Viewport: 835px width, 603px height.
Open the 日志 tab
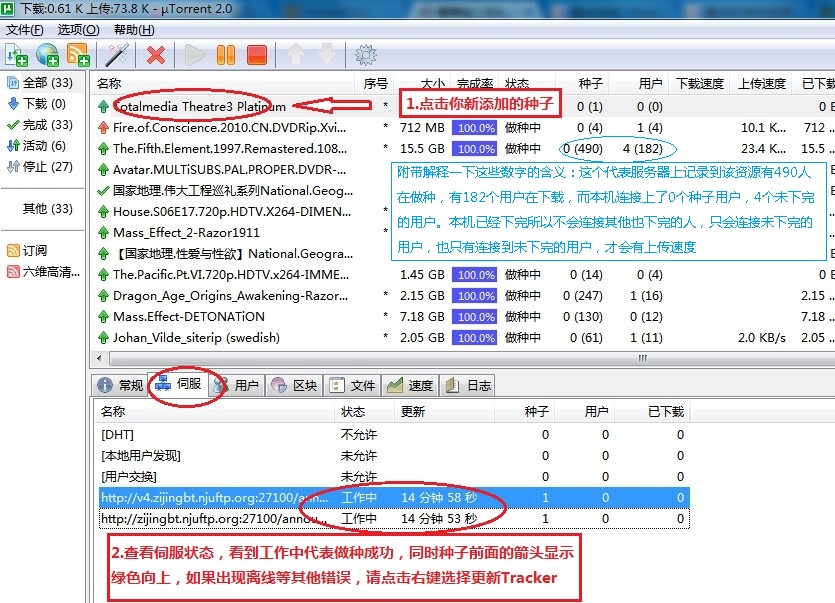[469, 386]
